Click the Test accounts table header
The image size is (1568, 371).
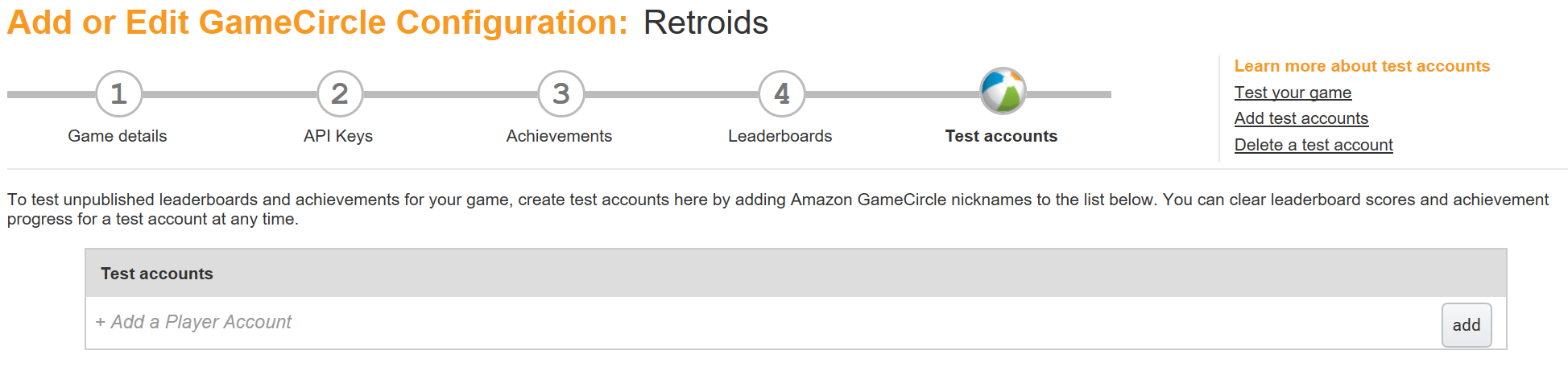[157, 274]
